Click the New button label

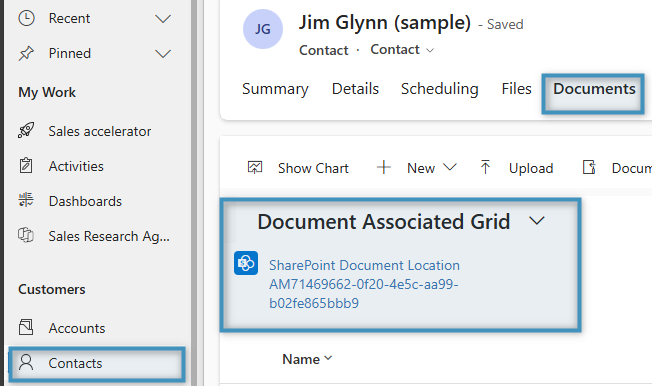click(421, 168)
